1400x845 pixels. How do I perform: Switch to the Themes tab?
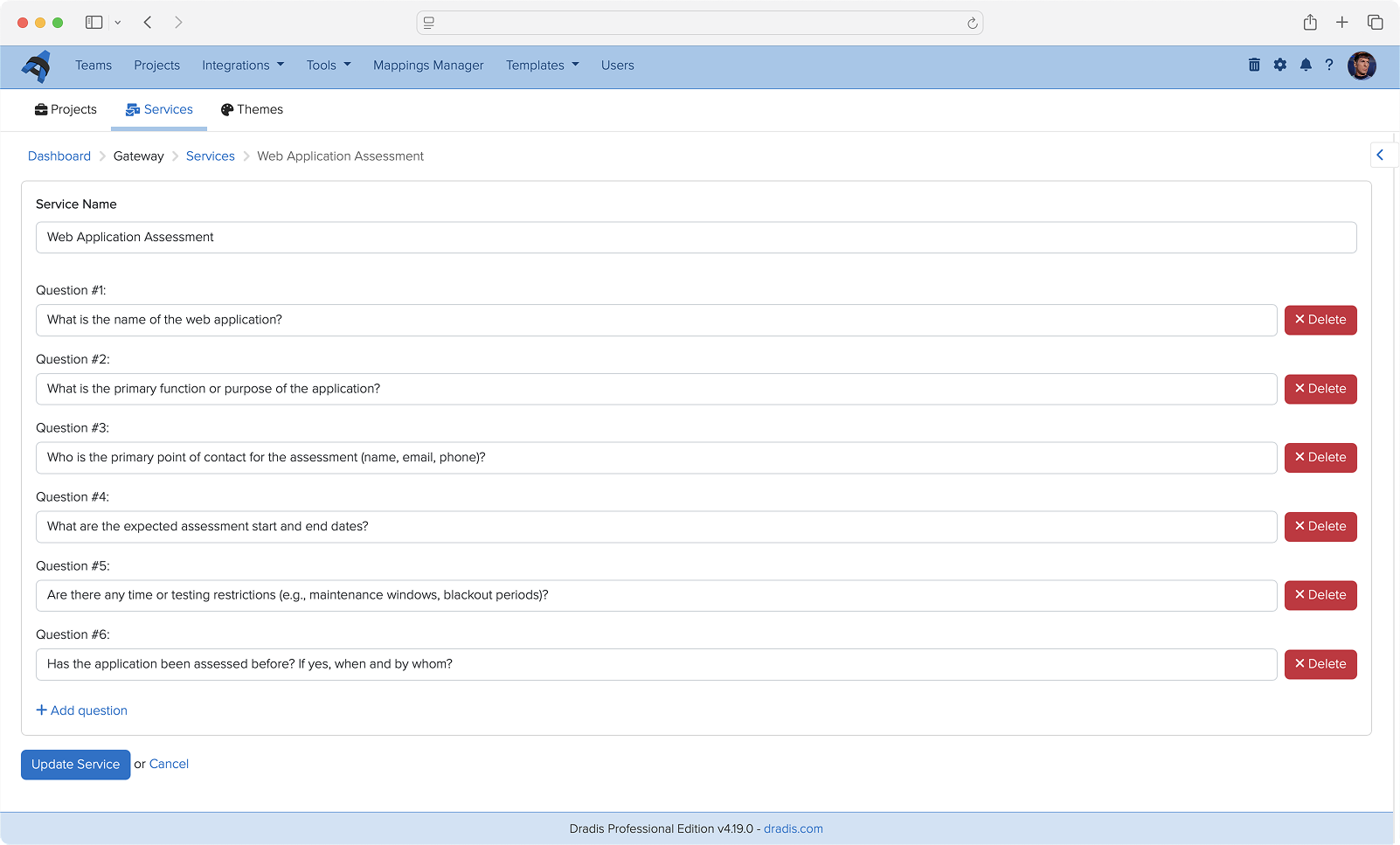252,110
